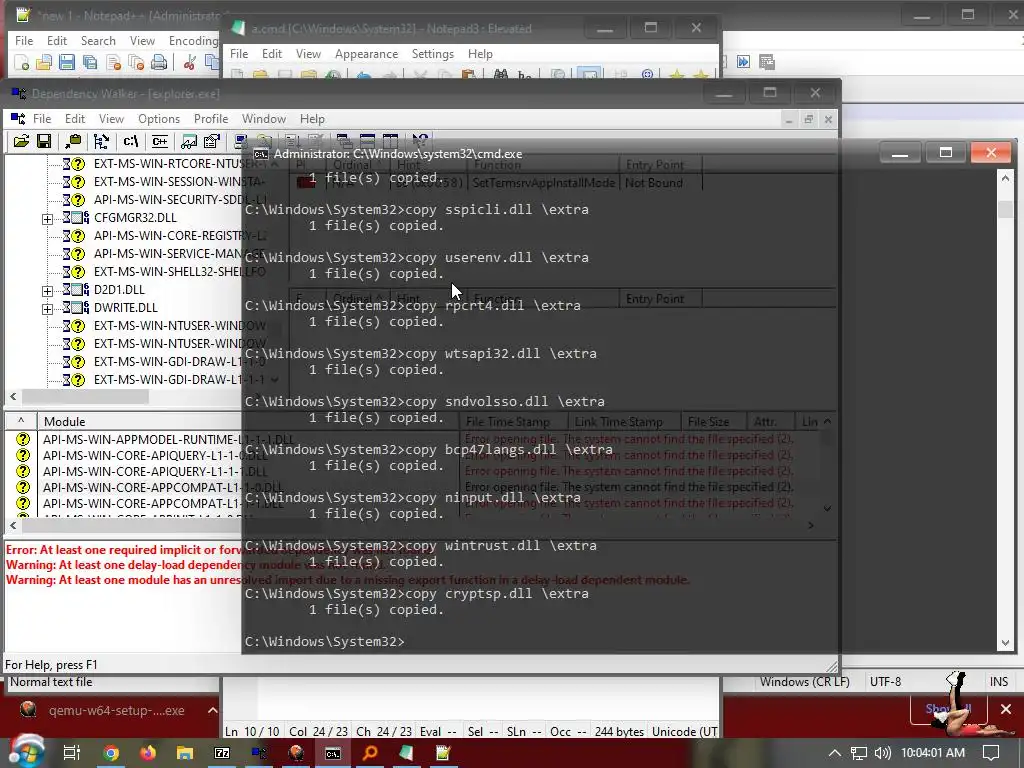
Task: Click Print icon in Notepad++ toolbar
Action: click(x=159, y=63)
